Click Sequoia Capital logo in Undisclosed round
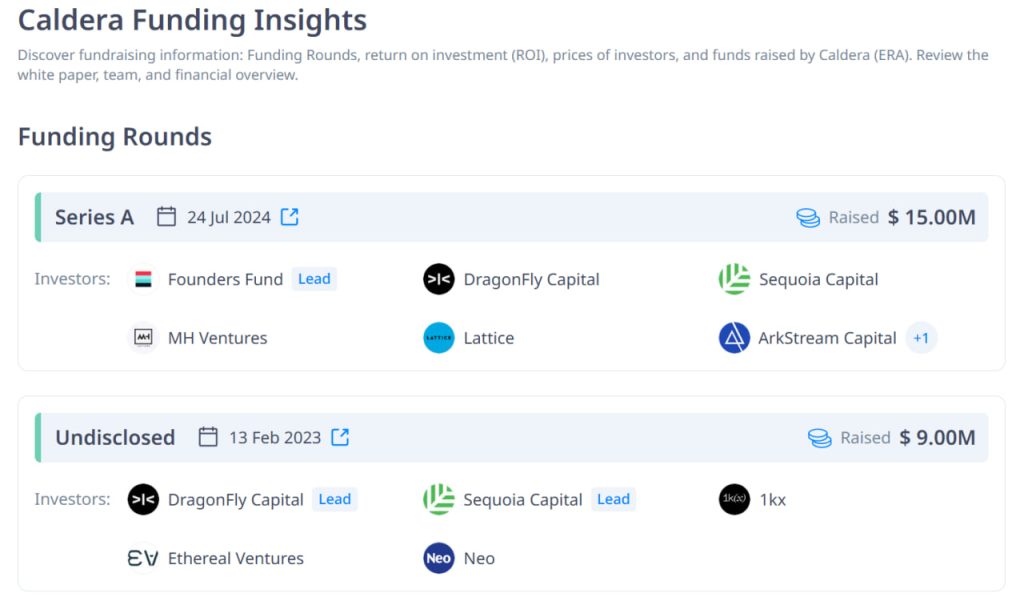Screen dimensions: 1024x601 (x=439, y=499)
